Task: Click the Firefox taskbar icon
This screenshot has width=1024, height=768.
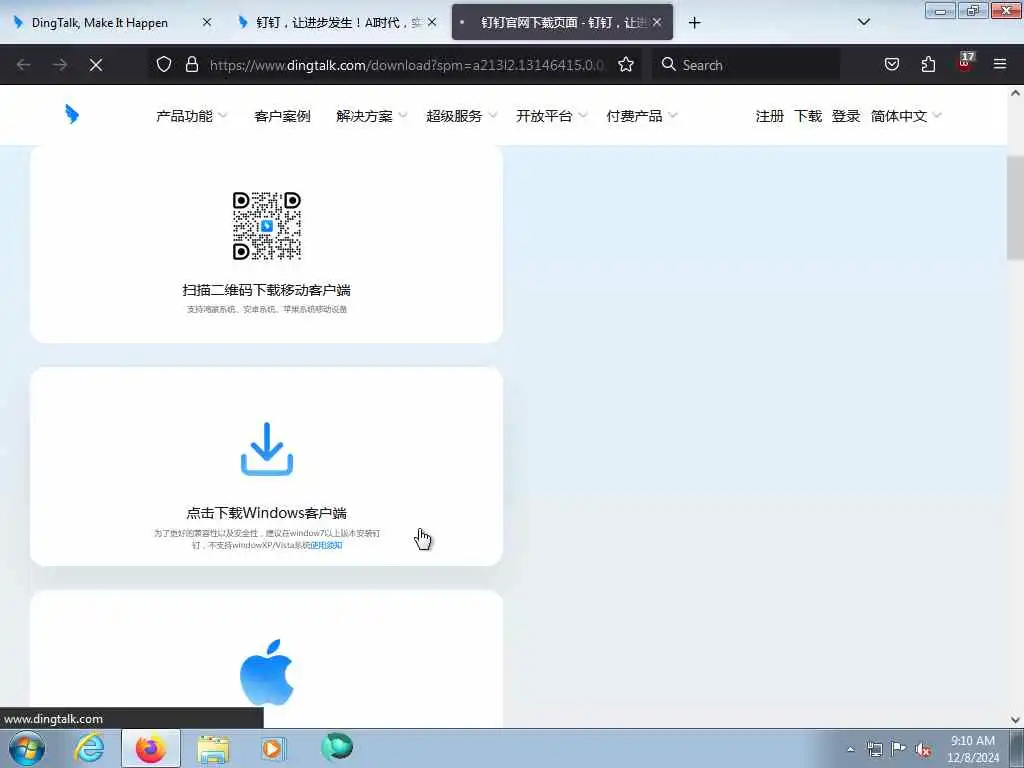Action: pyautogui.click(x=151, y=748)
